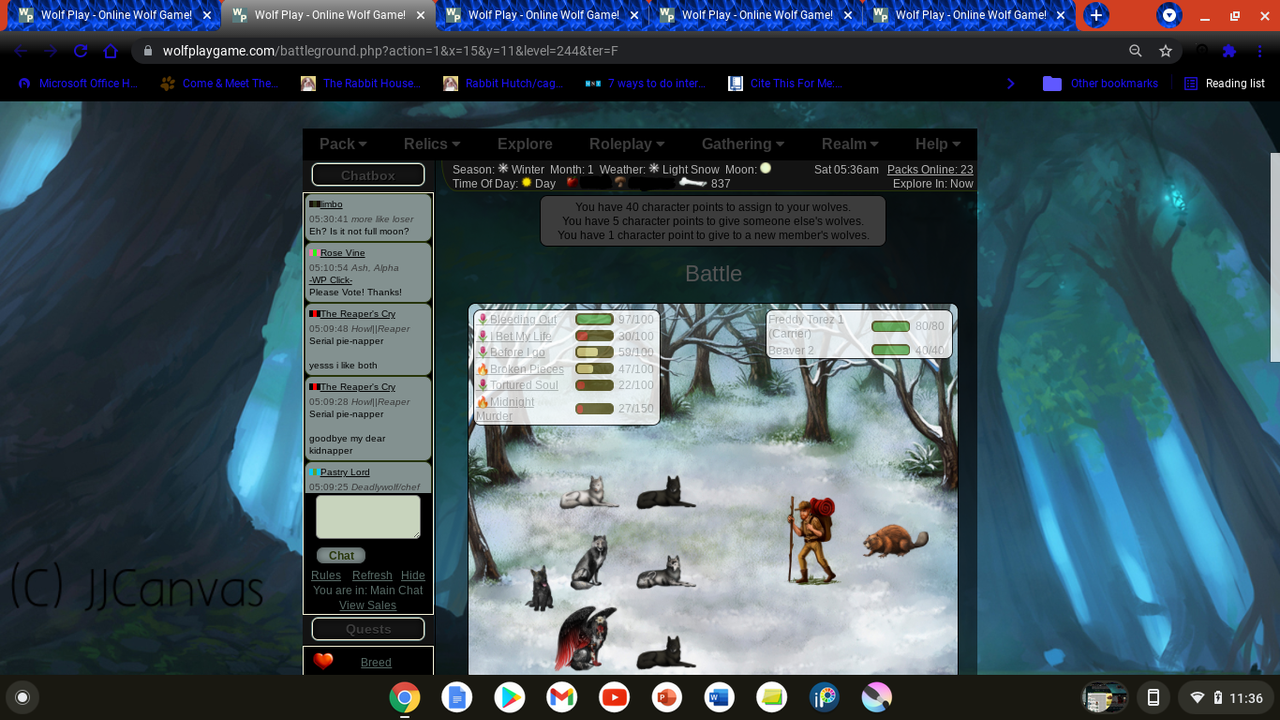
Task: Expand the Help menu
Action: pos(938,144)
